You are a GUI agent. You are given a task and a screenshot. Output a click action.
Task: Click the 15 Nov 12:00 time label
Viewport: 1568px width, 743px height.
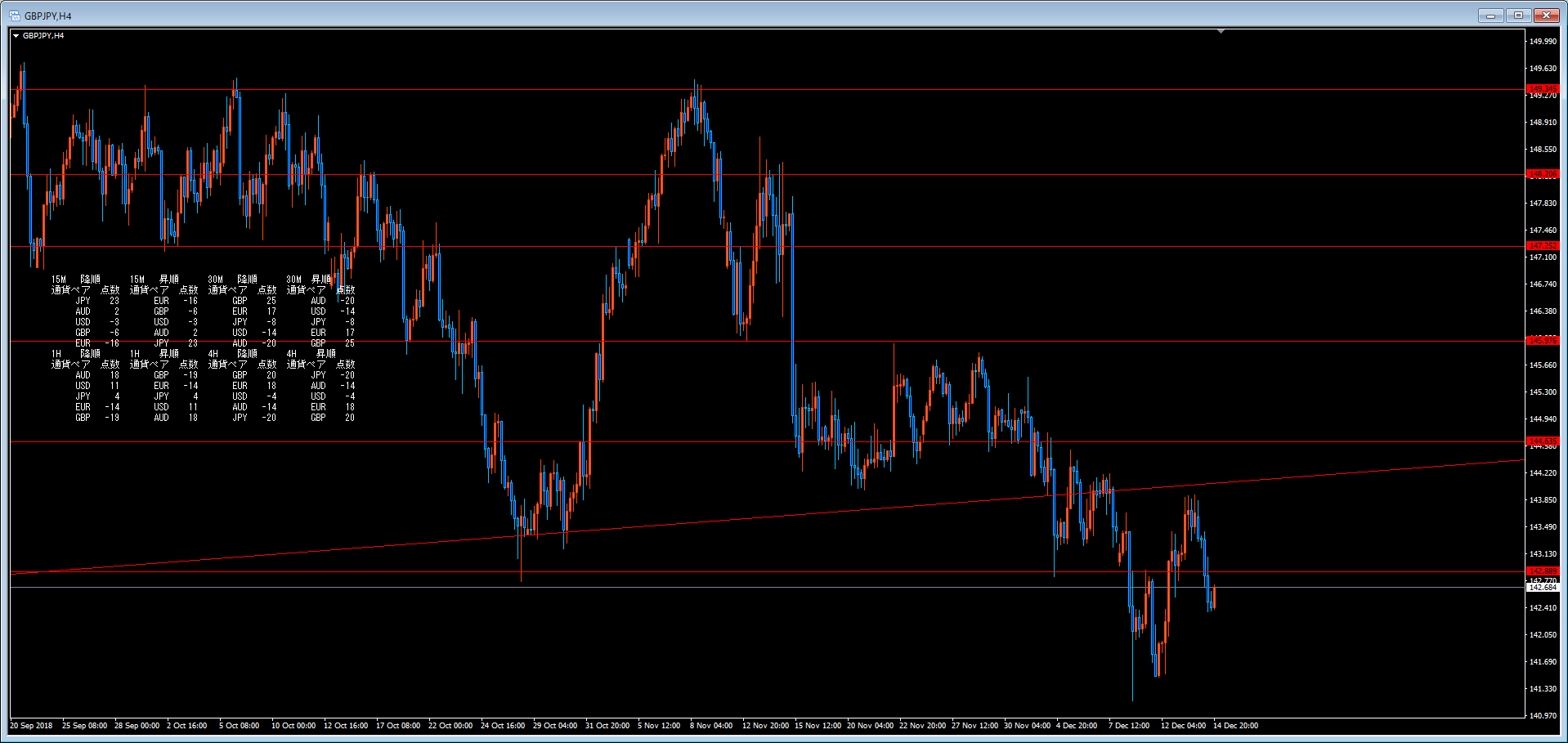click(818, 726)
